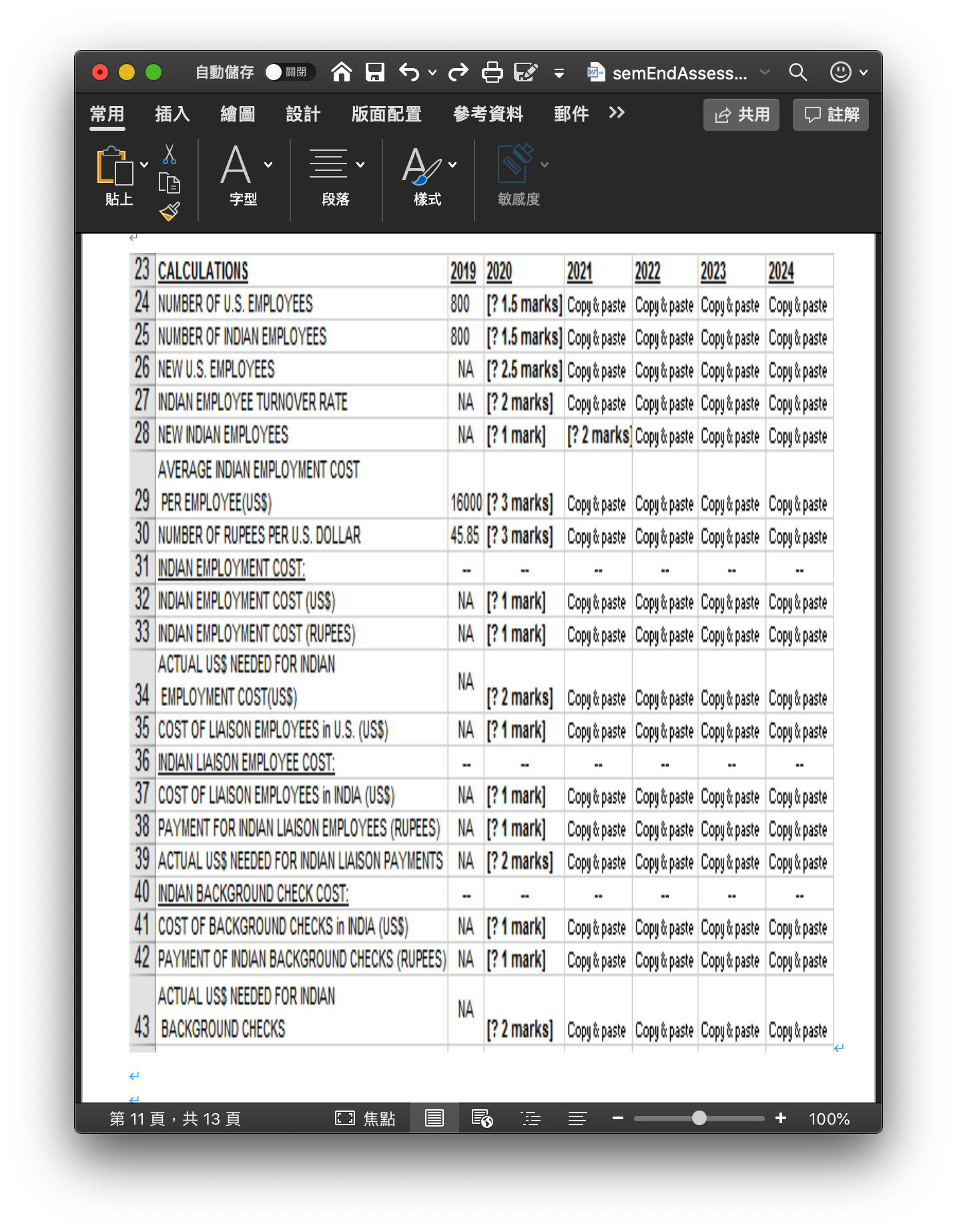Open the 郵件 tab

click(571, 115)
